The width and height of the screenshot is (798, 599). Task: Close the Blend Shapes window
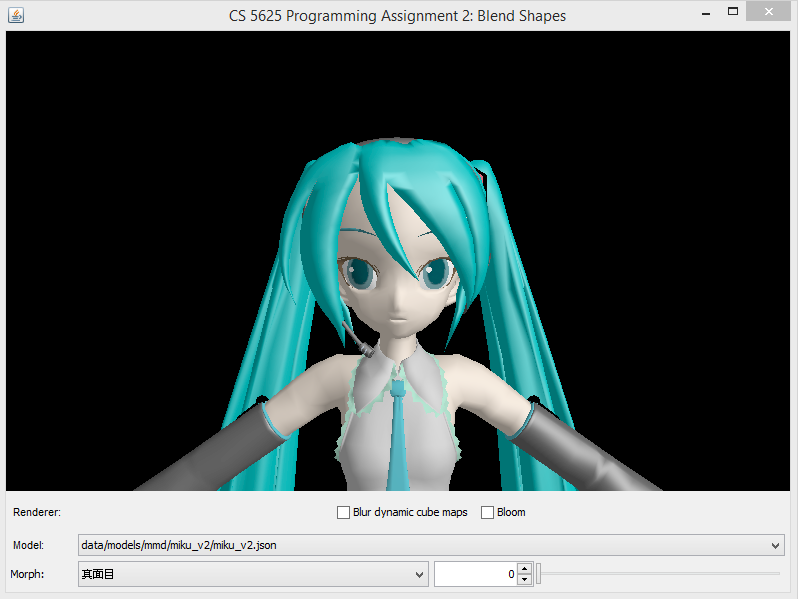[x=770, y=12]
